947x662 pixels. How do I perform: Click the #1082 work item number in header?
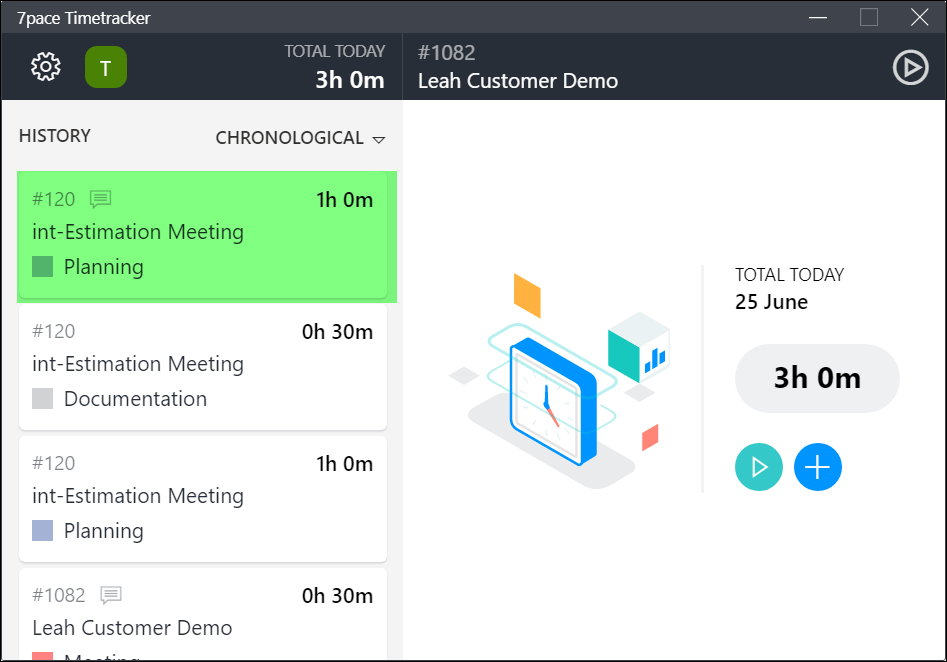pos(446,53)
